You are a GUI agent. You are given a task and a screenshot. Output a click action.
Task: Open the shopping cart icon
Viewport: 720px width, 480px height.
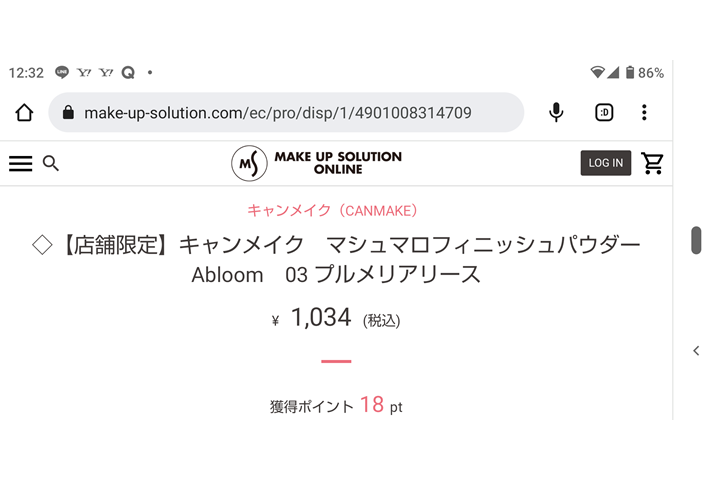(x=653, y=163)
